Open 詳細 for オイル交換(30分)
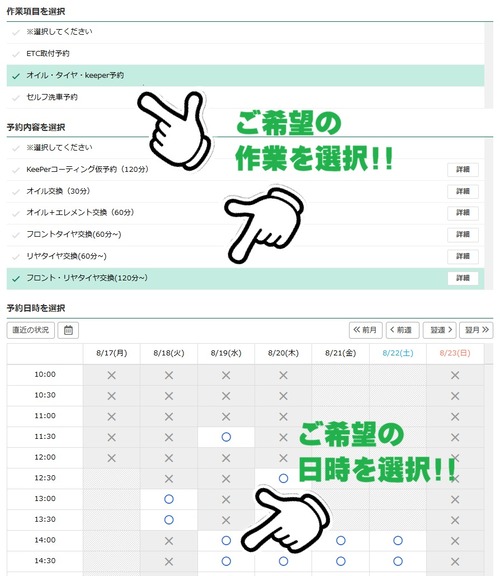The width and height of the screenshot is (500, 576). (x=463, y=191)
